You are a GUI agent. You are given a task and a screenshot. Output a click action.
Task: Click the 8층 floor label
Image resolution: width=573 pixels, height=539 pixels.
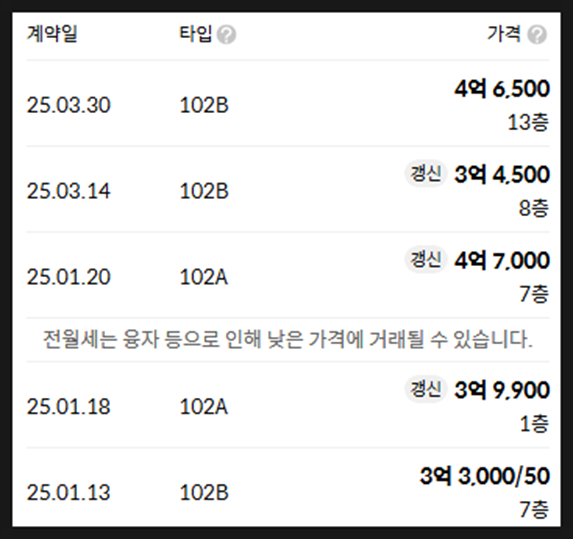tap(534, 208)
